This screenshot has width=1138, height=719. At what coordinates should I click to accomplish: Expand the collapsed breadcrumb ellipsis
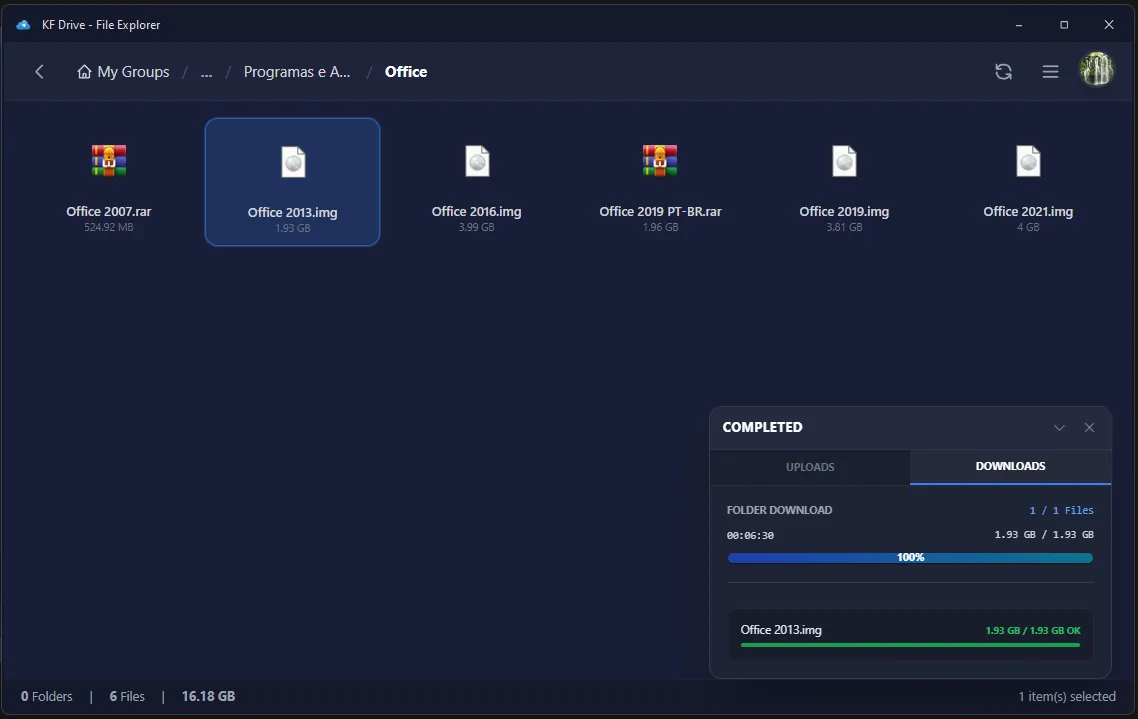click(x=206, y=72)
